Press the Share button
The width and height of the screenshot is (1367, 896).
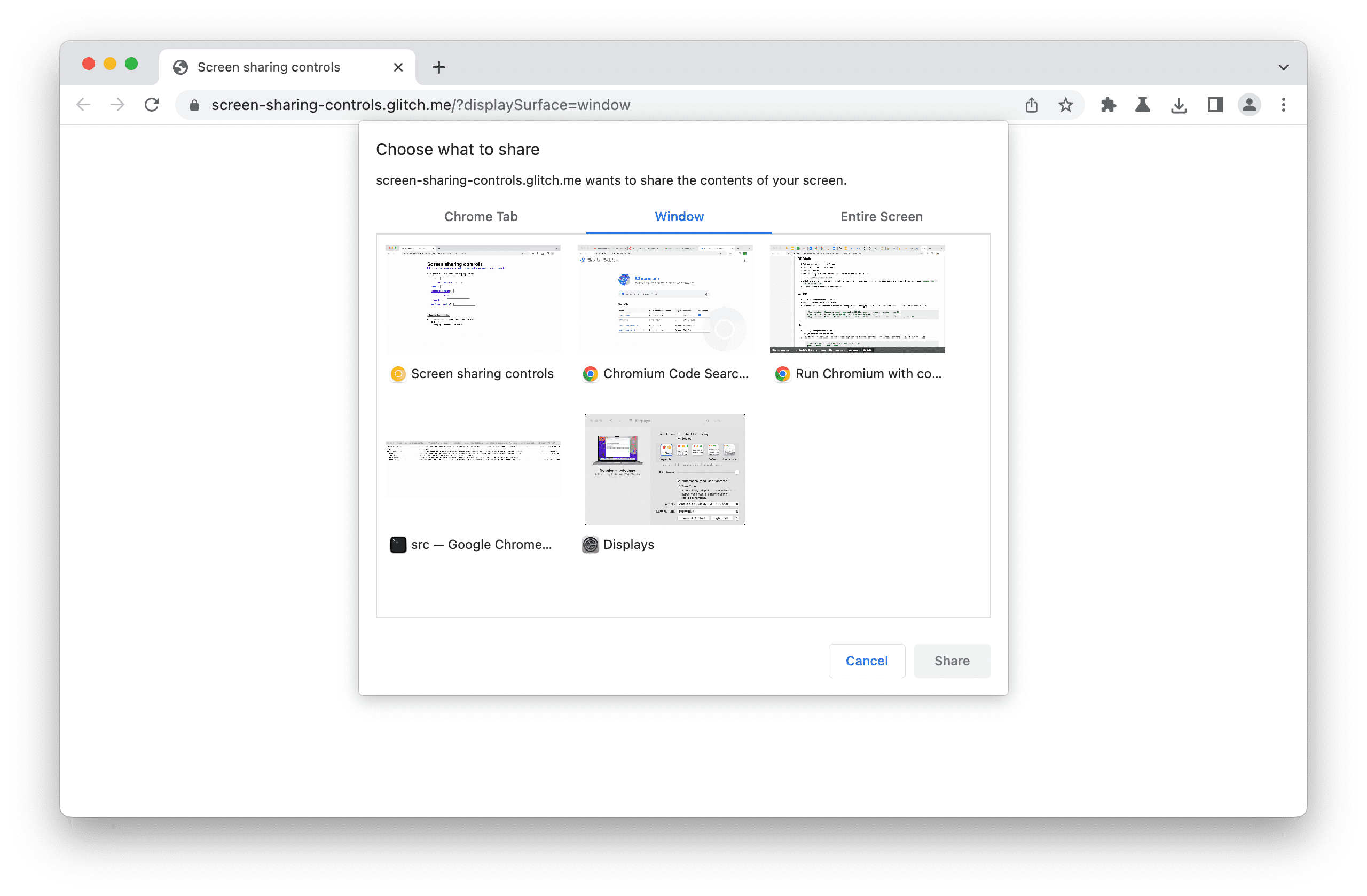click(x=951, y=660)
